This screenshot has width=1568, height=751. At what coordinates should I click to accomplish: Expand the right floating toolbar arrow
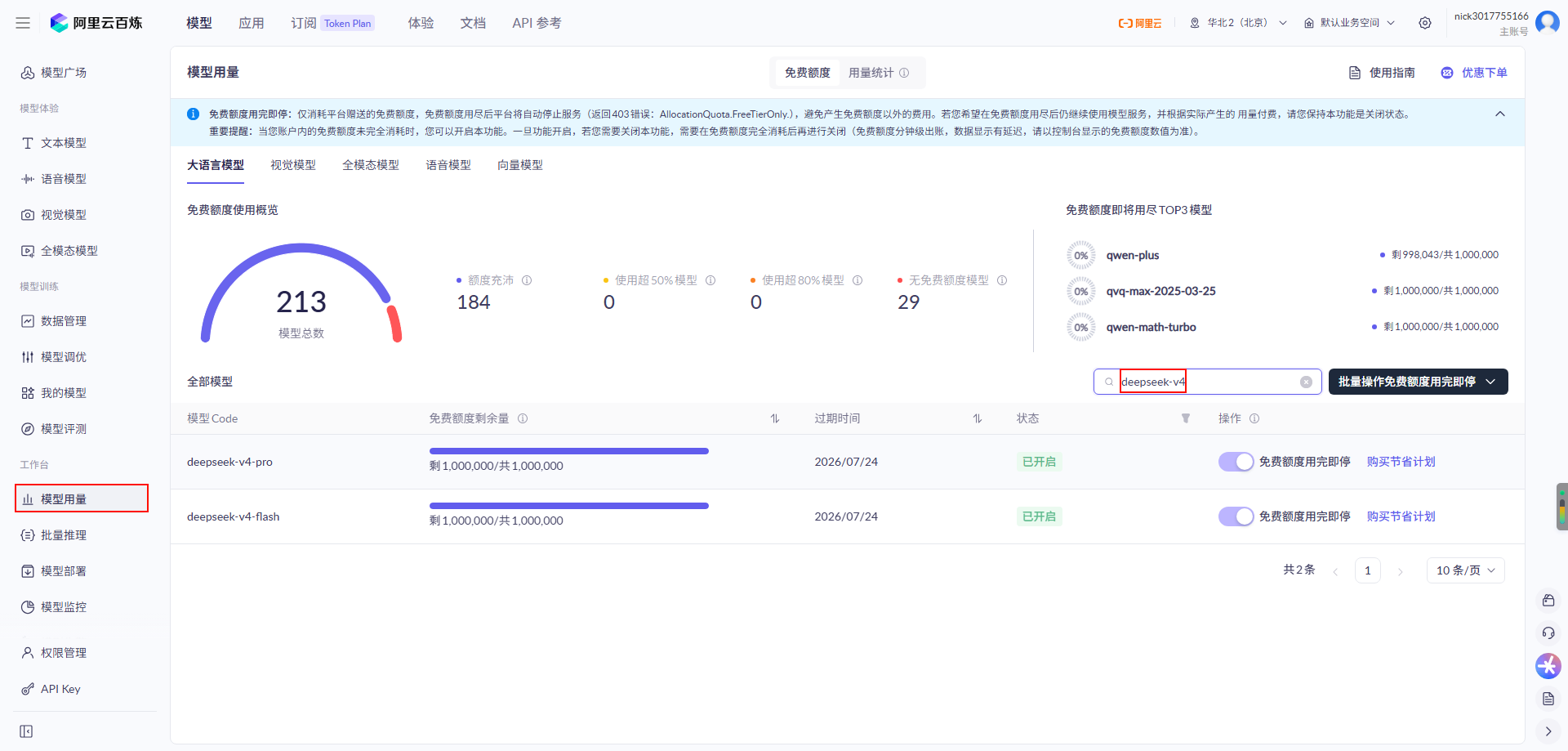1548,731
